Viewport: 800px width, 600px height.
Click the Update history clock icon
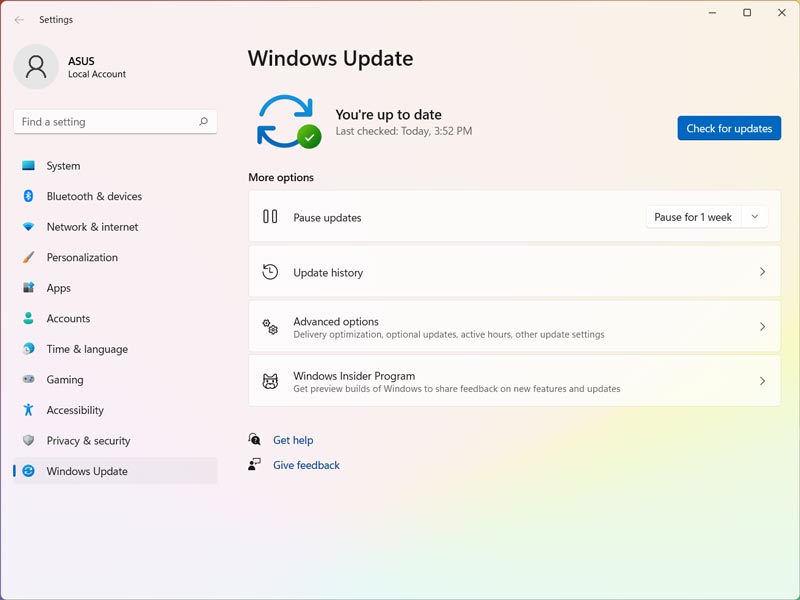pyautogui.click(x=270, y=272)
